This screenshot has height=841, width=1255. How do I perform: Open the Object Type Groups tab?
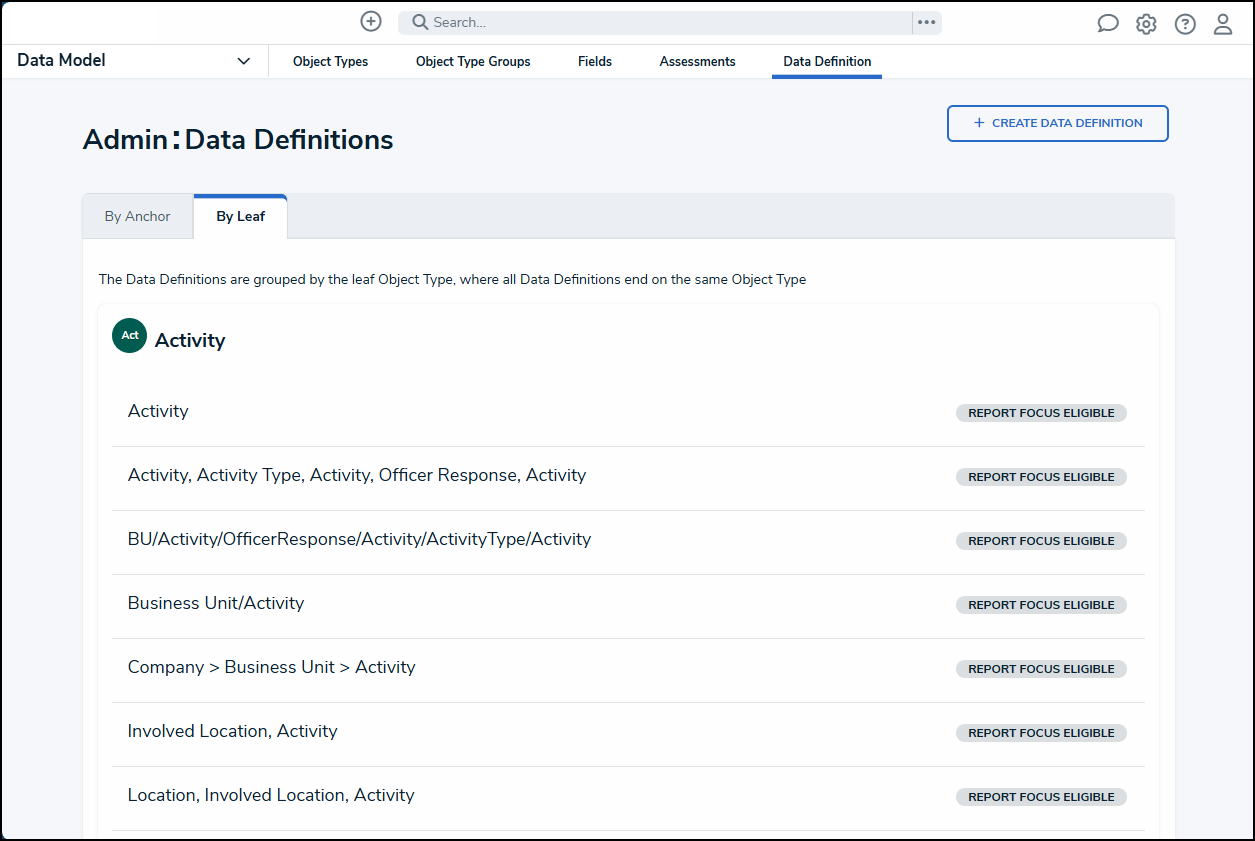click(x=473, y=62)
